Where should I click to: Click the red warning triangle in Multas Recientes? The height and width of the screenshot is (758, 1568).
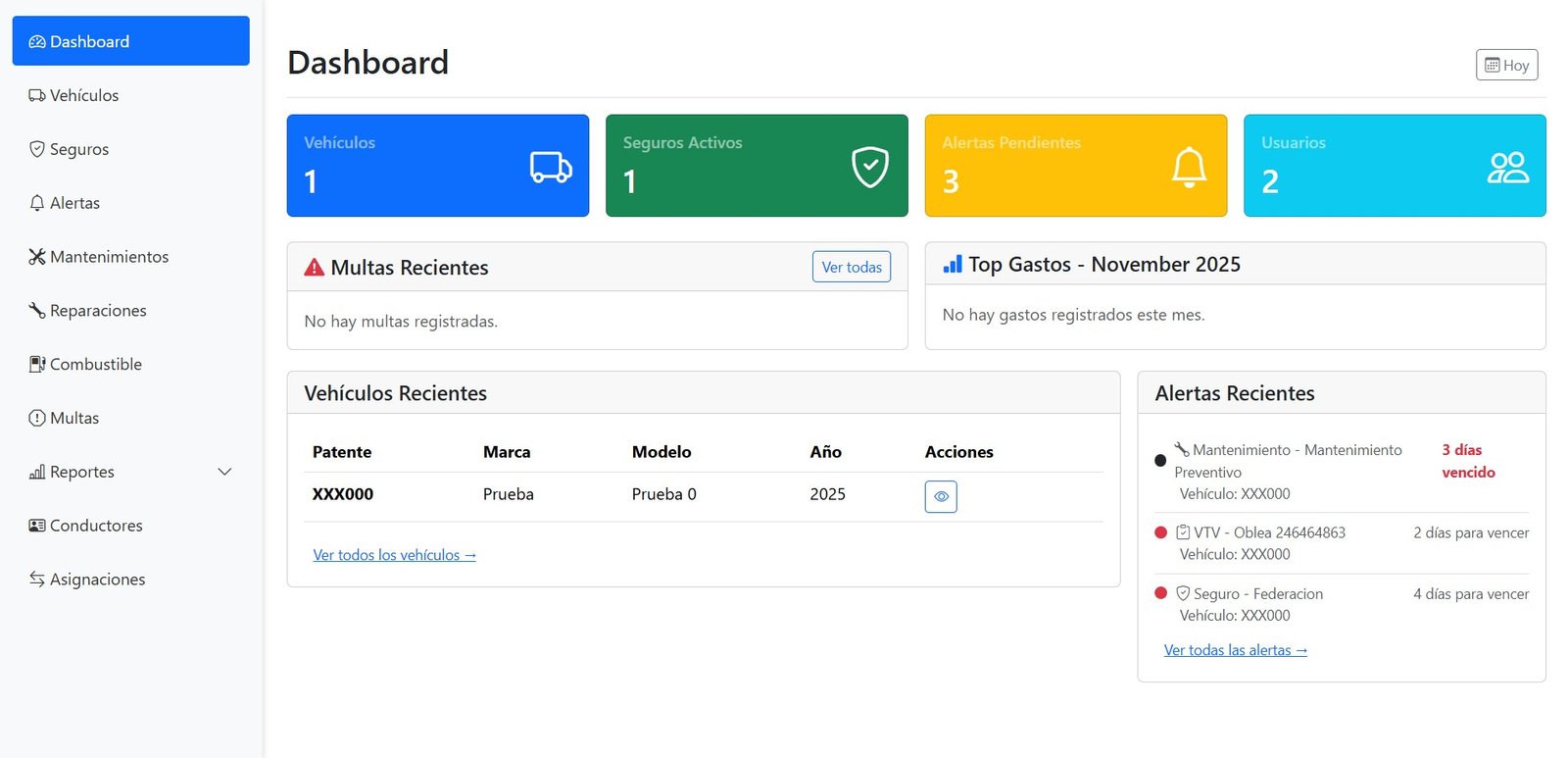pyautogui.click(x=315, y=268)
